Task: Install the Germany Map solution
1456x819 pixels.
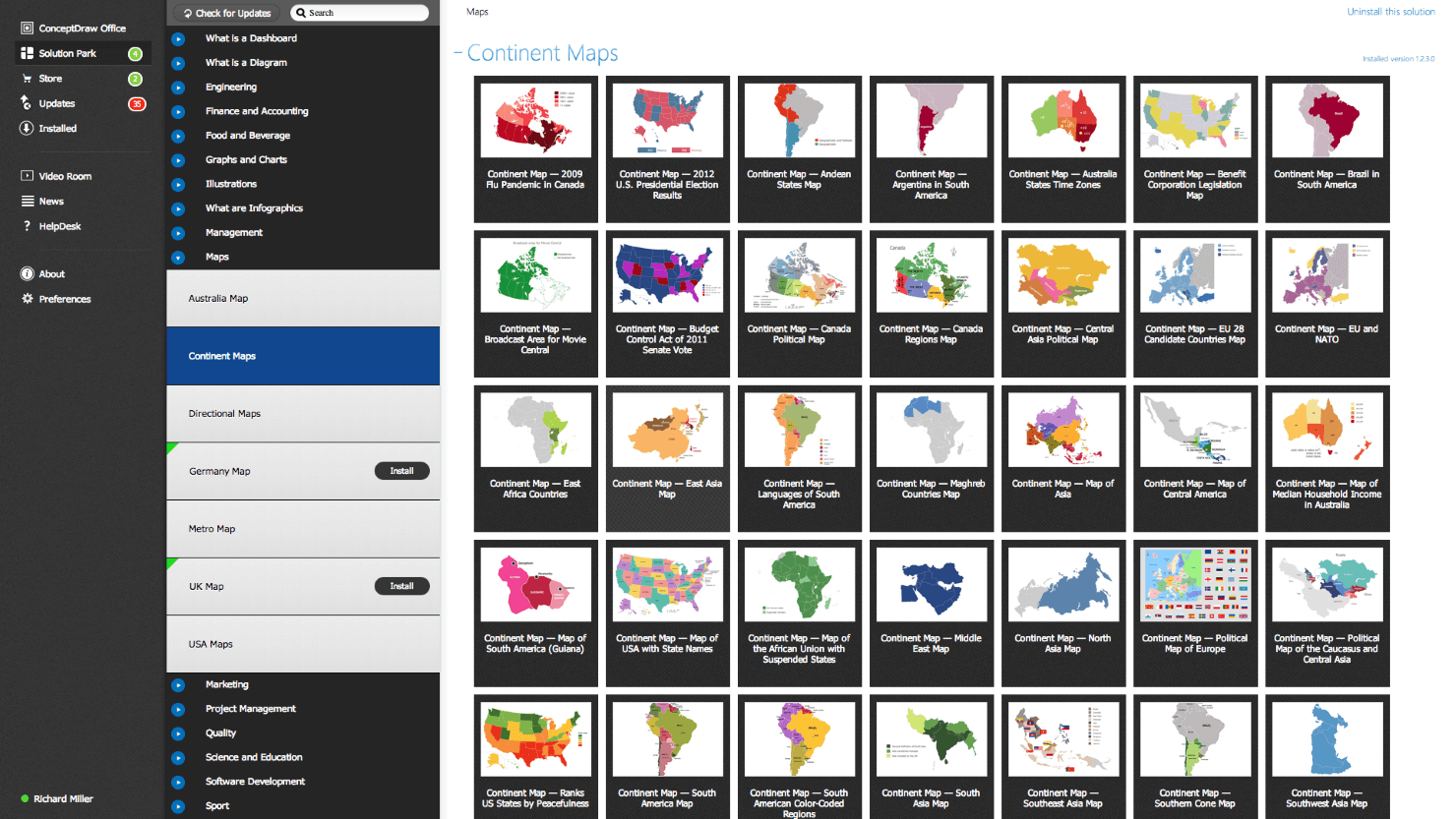Action: [401, 471]
